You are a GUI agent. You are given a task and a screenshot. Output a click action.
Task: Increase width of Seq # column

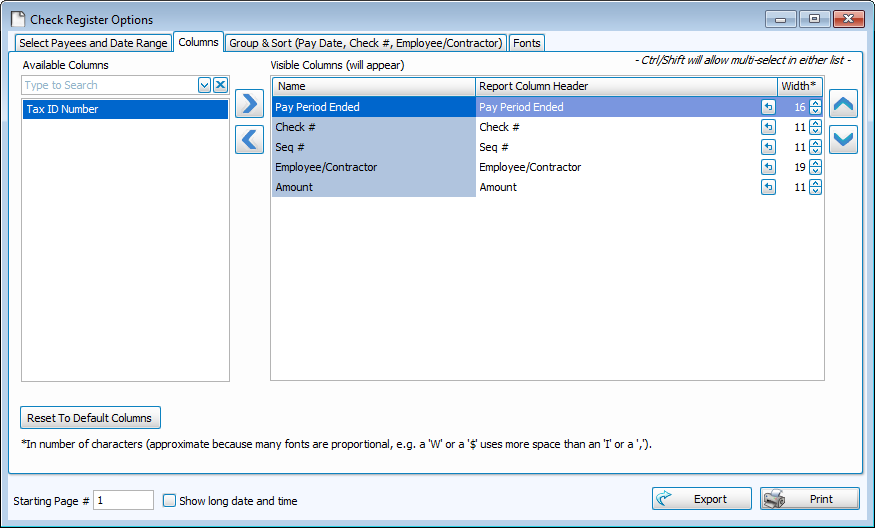click(816, 143)
